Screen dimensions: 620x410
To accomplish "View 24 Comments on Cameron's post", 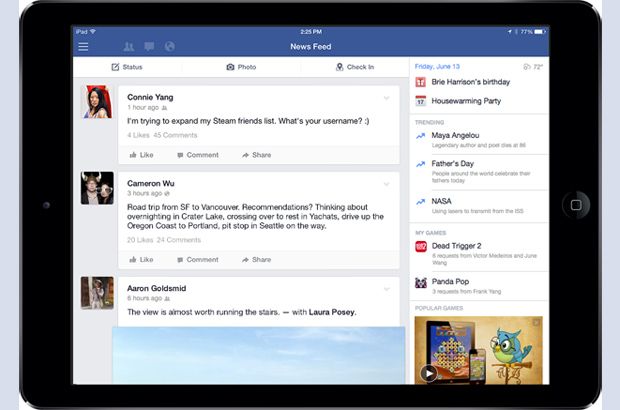I will [179, 240].
